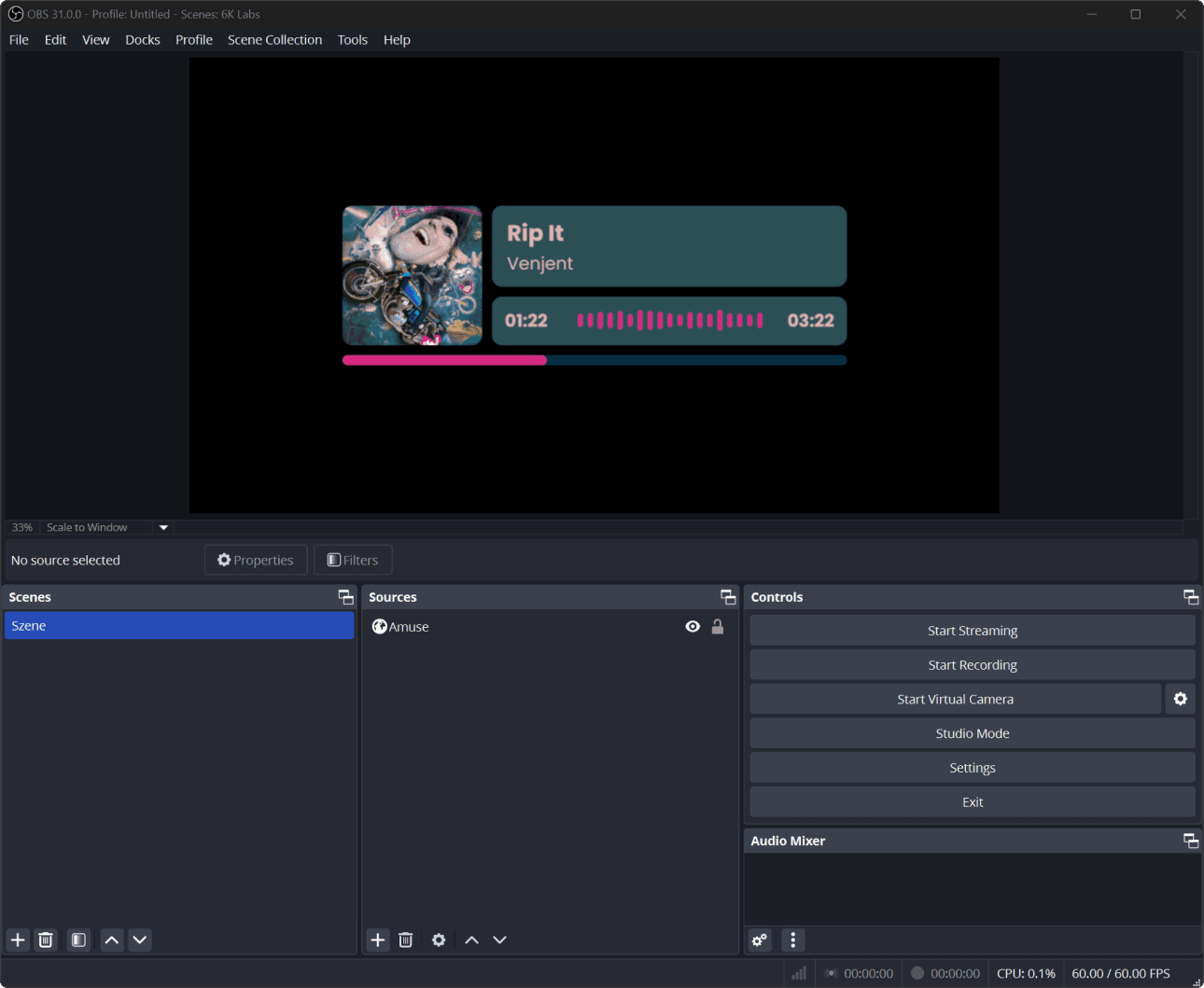
Task: Open advanced audio properties gears icon
Action: (x=760, y=939)
